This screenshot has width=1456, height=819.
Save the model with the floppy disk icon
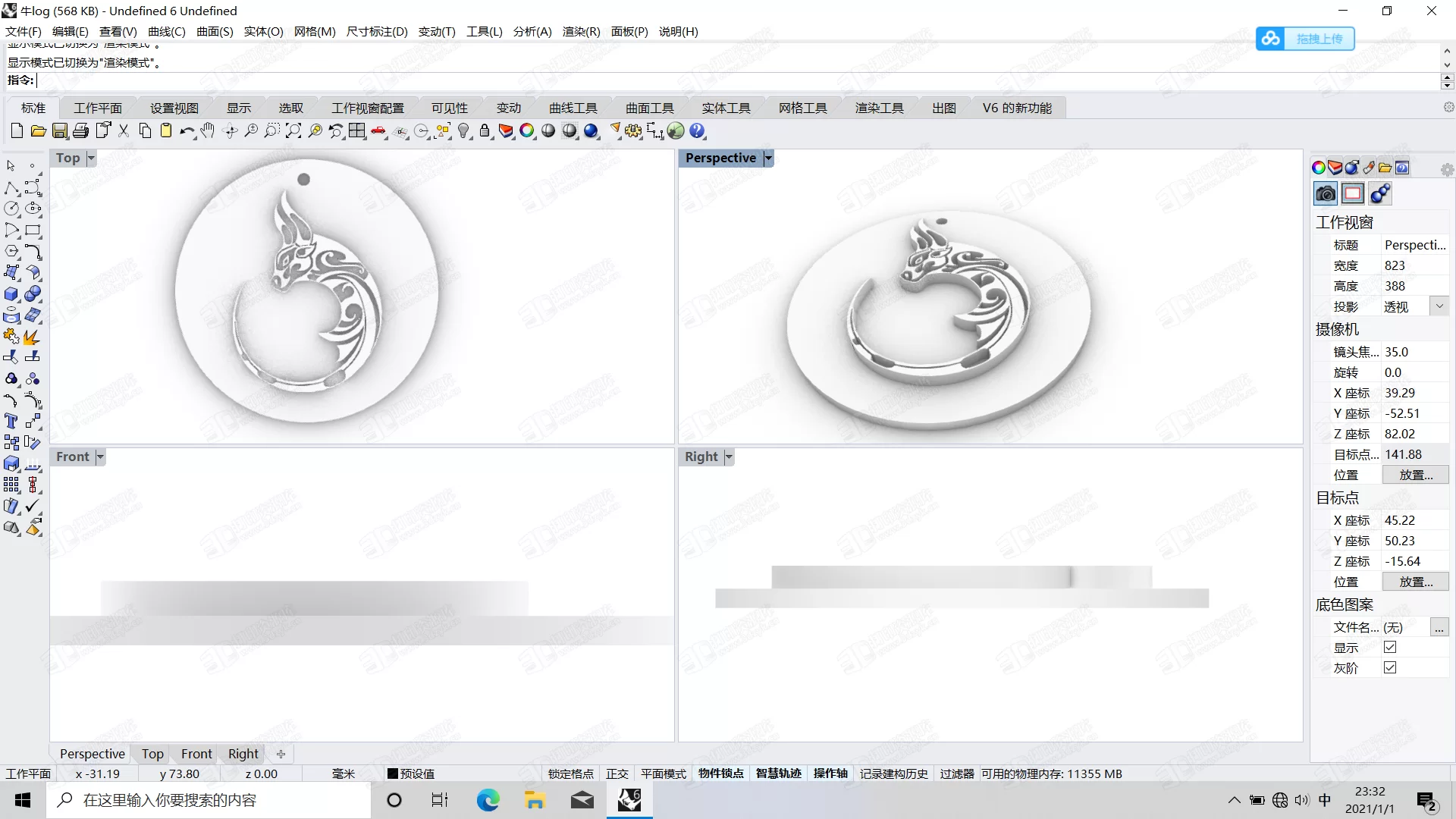click(59, 131)
